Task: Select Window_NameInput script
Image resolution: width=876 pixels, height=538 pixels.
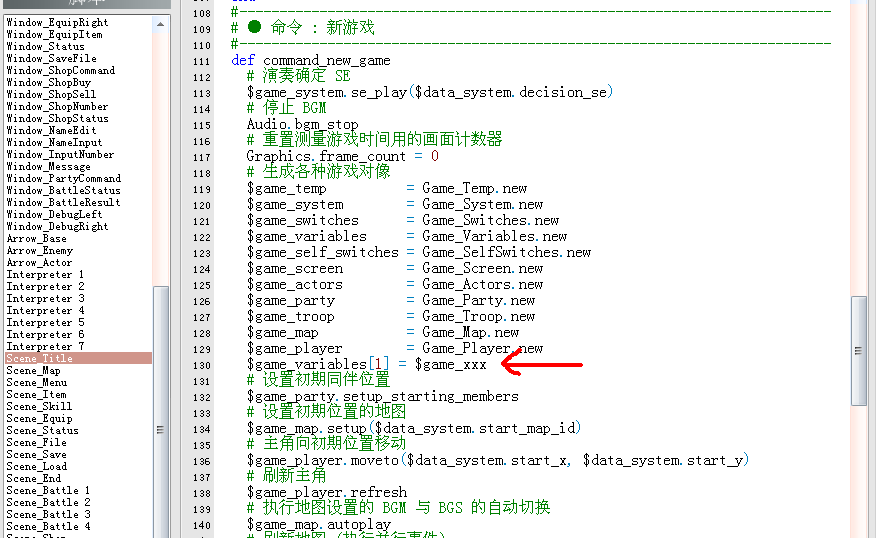Action: tap(54, 142)
